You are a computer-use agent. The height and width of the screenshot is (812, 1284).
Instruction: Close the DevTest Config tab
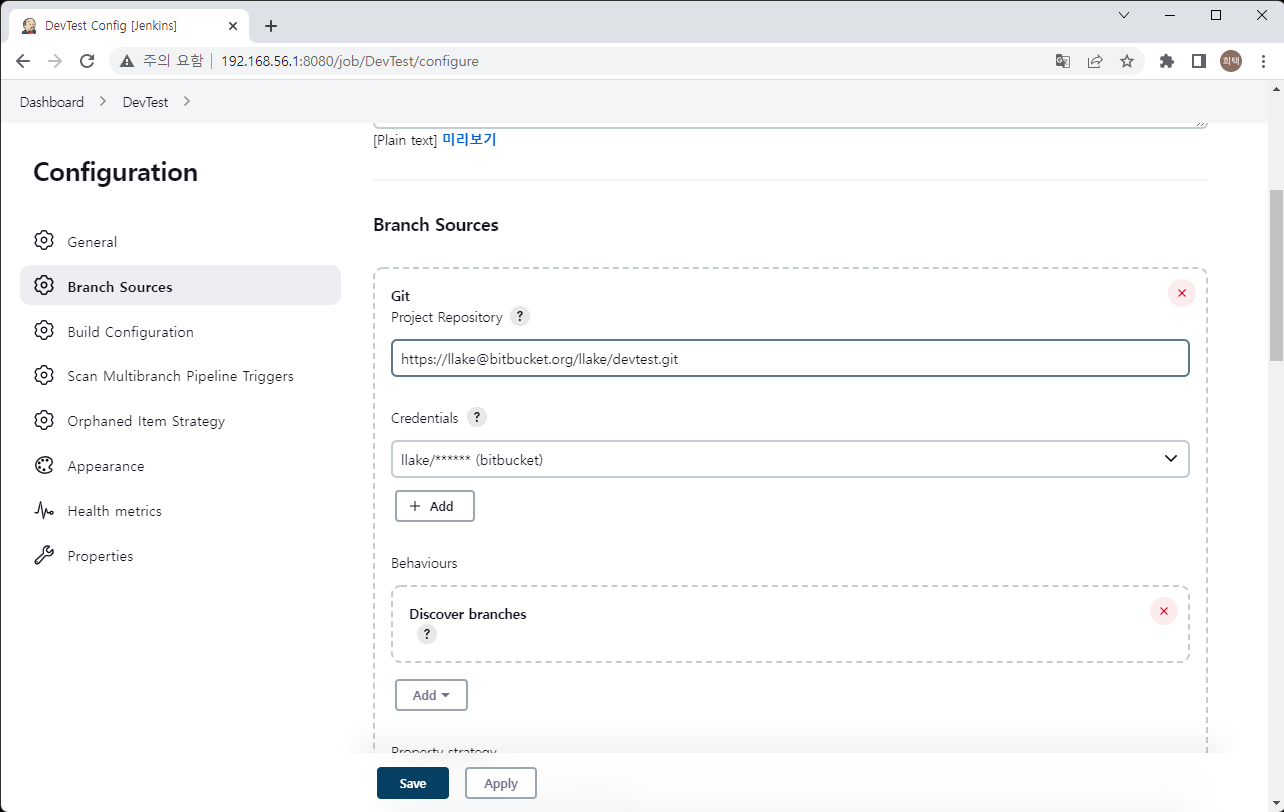[x=233, y=26]
